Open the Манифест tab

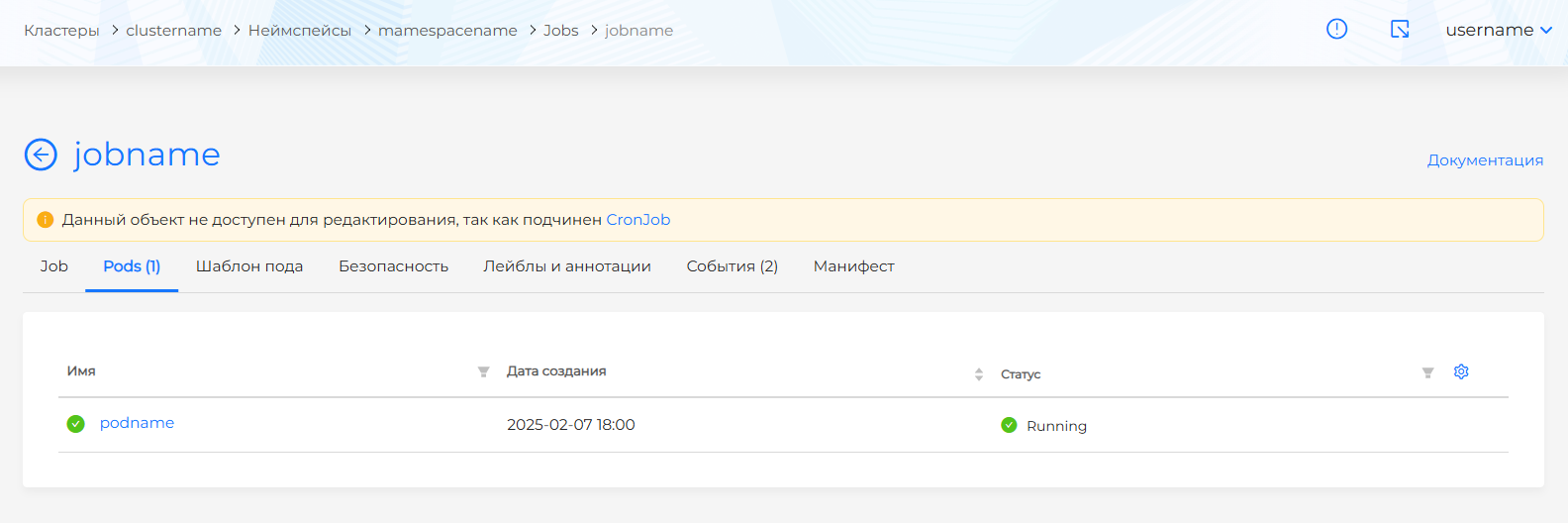(853, 266)
